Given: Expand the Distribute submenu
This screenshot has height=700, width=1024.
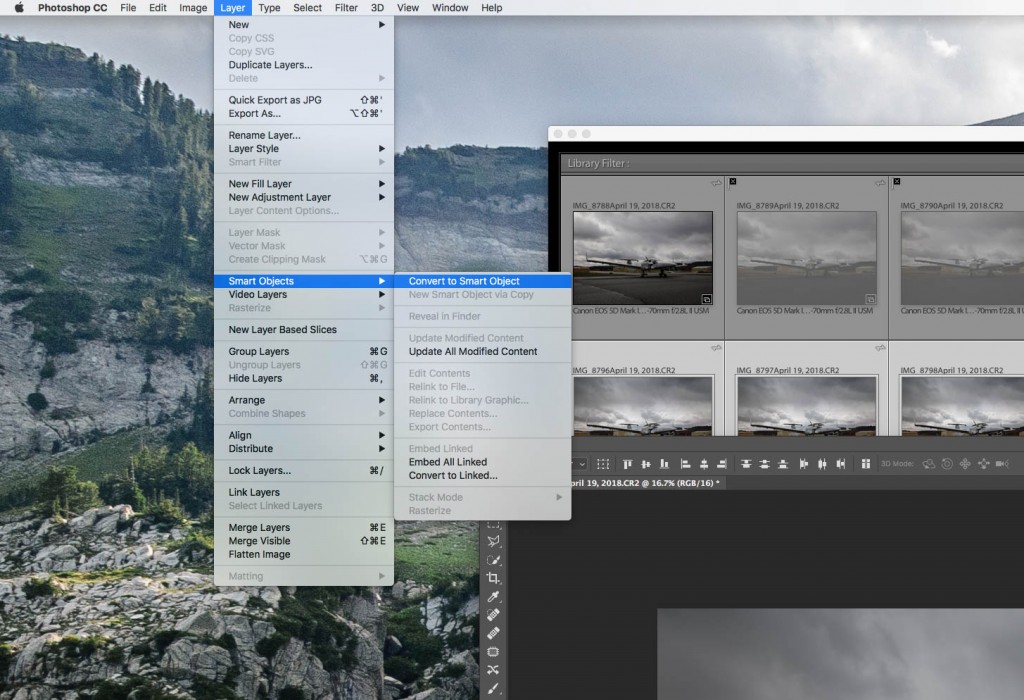Looking at the screenshot, I should coord(304,449).
